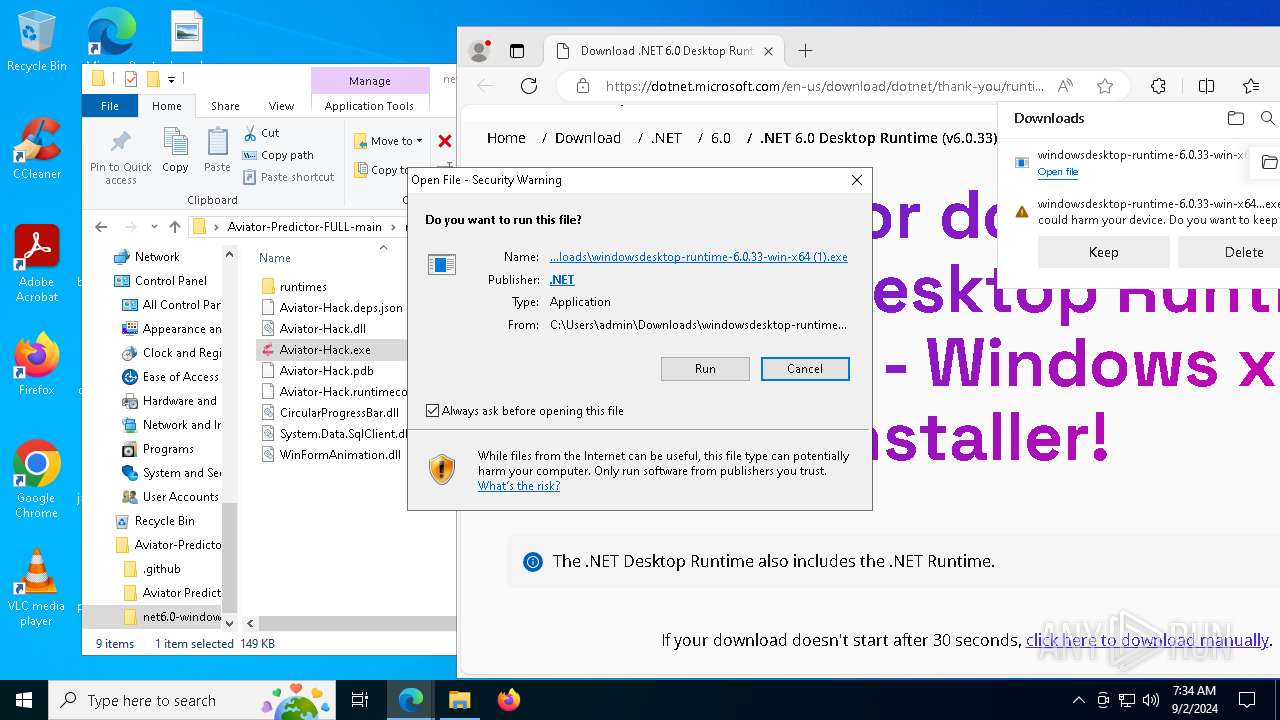Sort files by the Name column header

(275, 258)
